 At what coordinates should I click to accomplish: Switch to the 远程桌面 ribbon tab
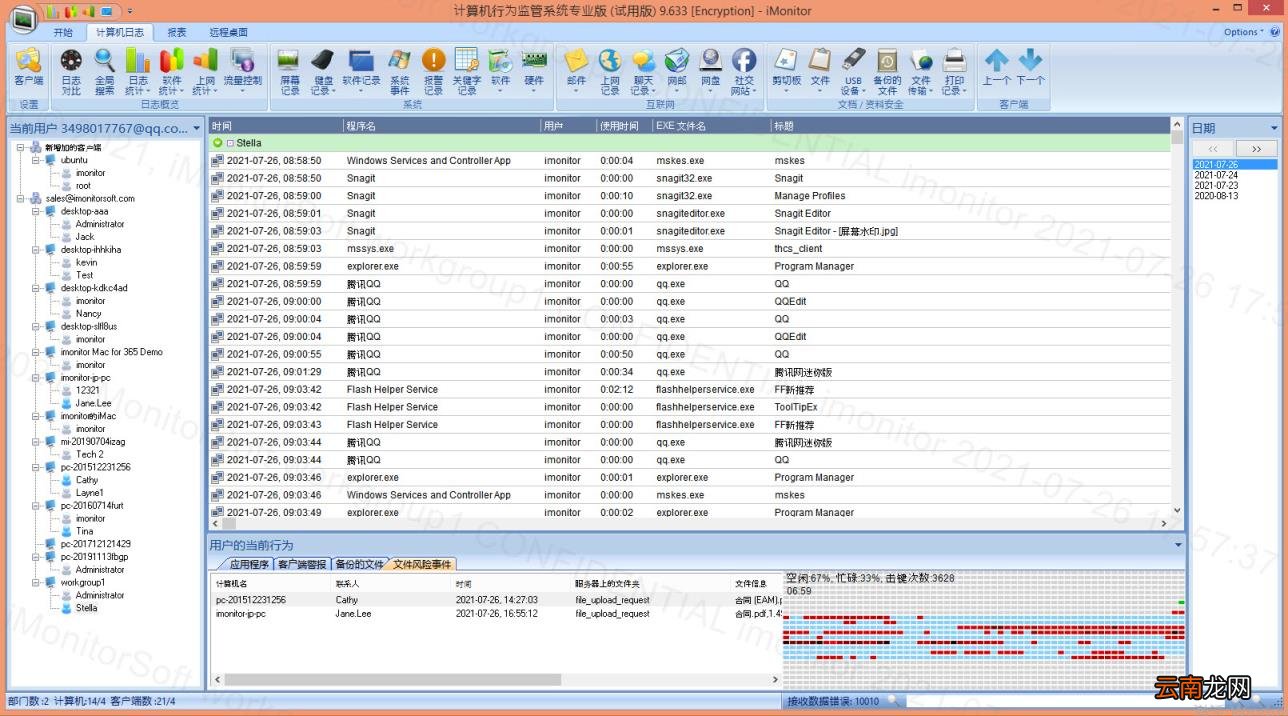[229, 32]
